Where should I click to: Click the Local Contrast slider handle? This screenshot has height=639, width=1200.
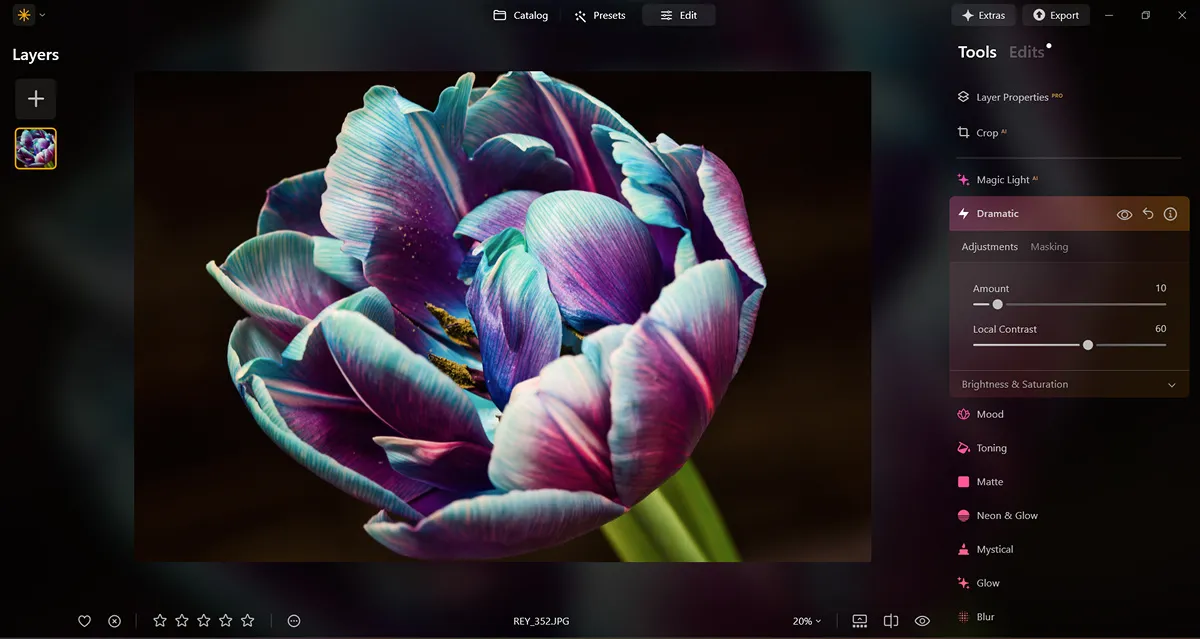tap(1088, 345)
